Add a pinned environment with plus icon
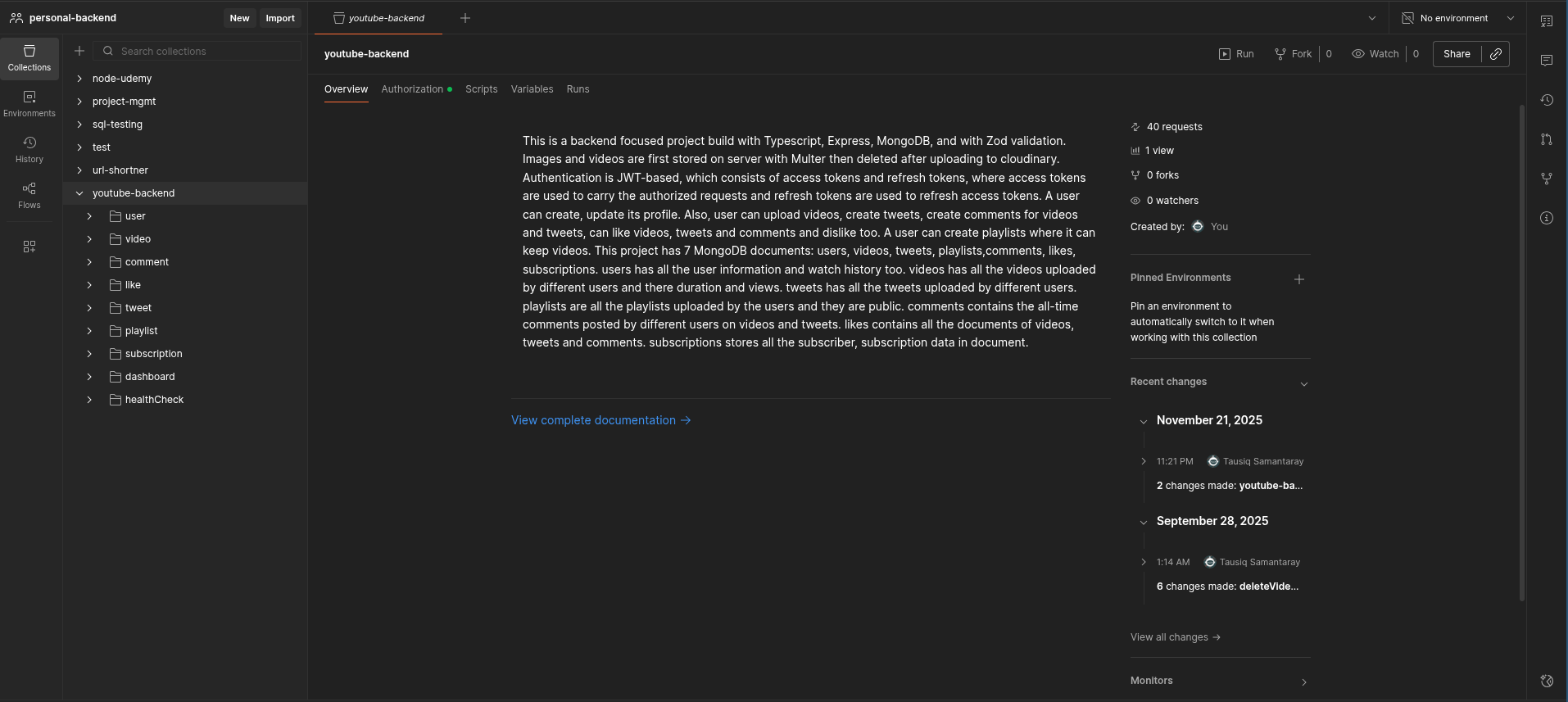 pos(1299,279)
